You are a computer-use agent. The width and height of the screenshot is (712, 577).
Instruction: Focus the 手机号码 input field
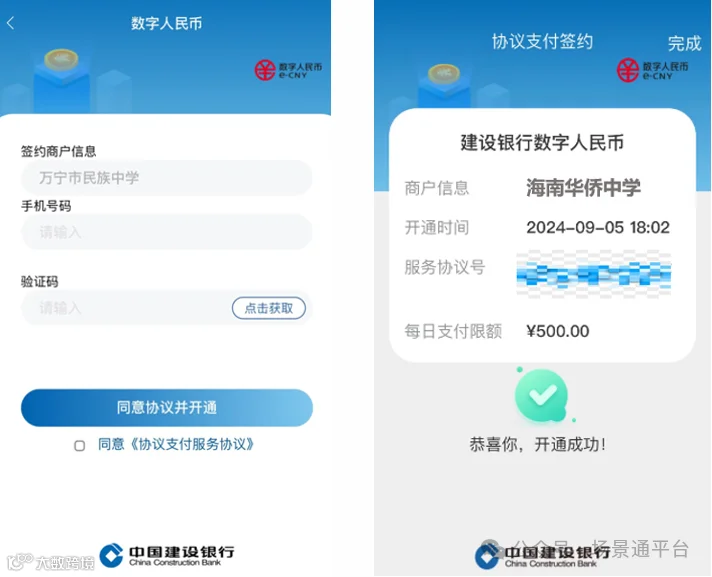point(167,232)
